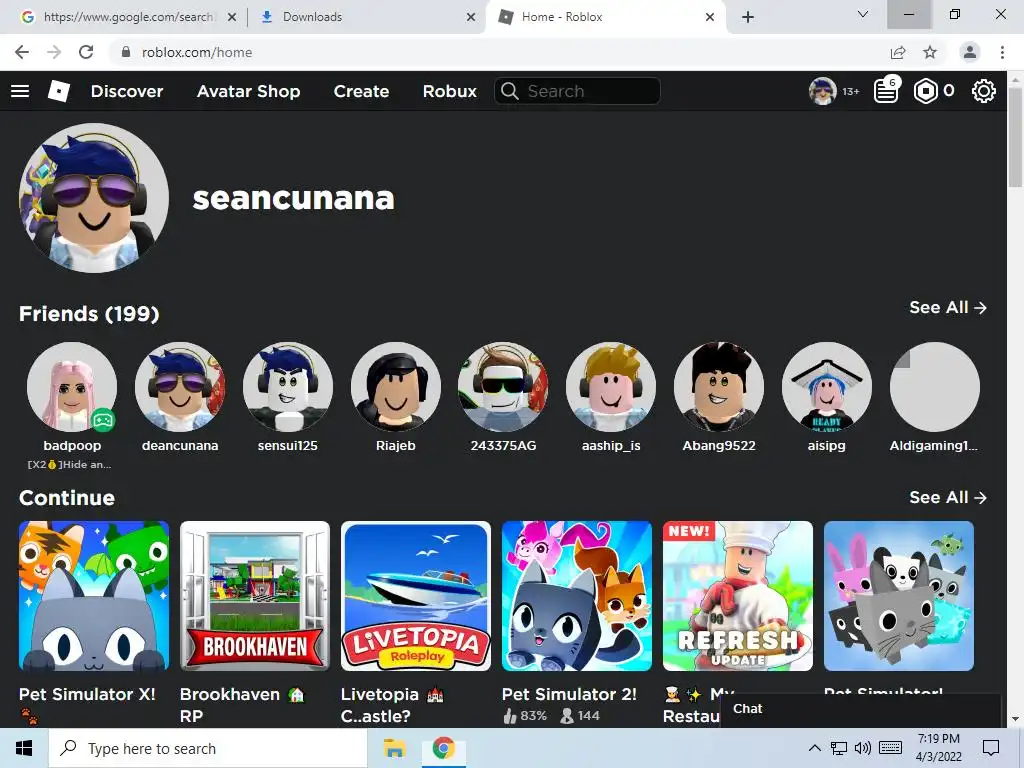1024x768 pixels.
Task: Click the network icon in system tray
Action: click(x=839, y=748)
